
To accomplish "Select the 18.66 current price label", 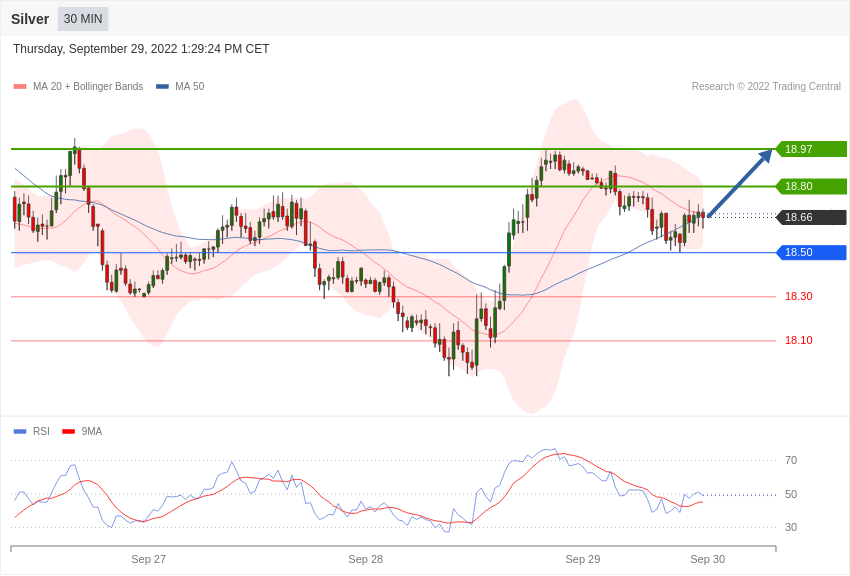I will (810, 217).
